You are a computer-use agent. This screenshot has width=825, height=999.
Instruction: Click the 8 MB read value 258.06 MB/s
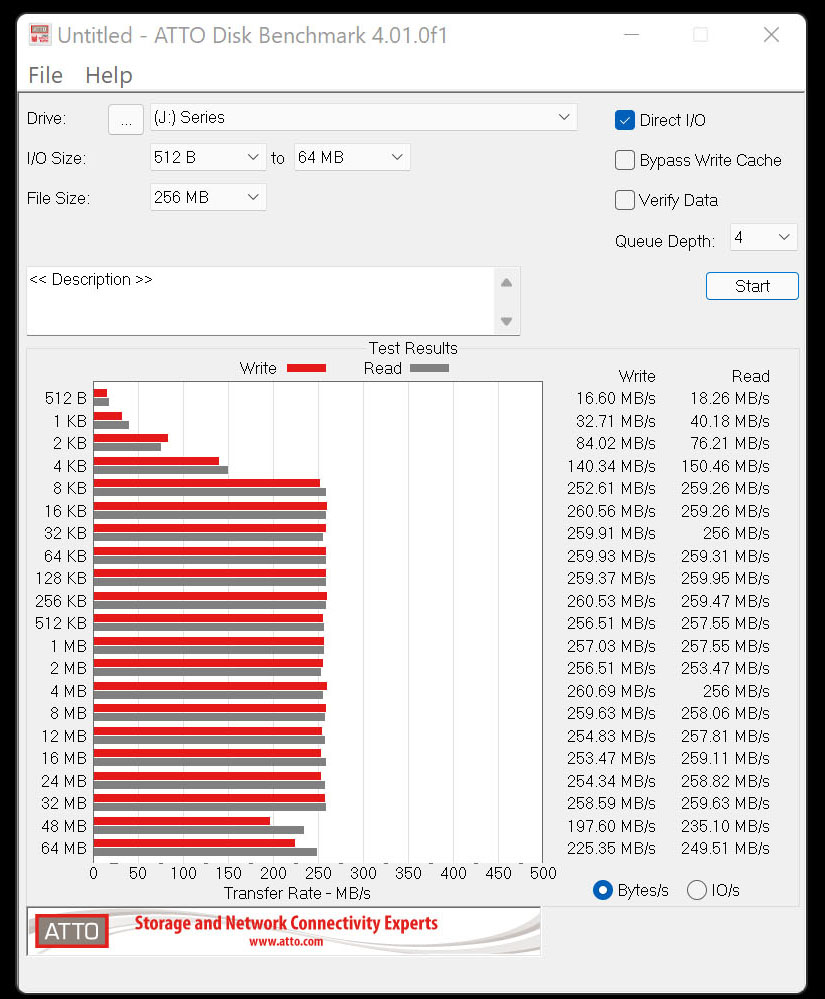pos(725,714)
